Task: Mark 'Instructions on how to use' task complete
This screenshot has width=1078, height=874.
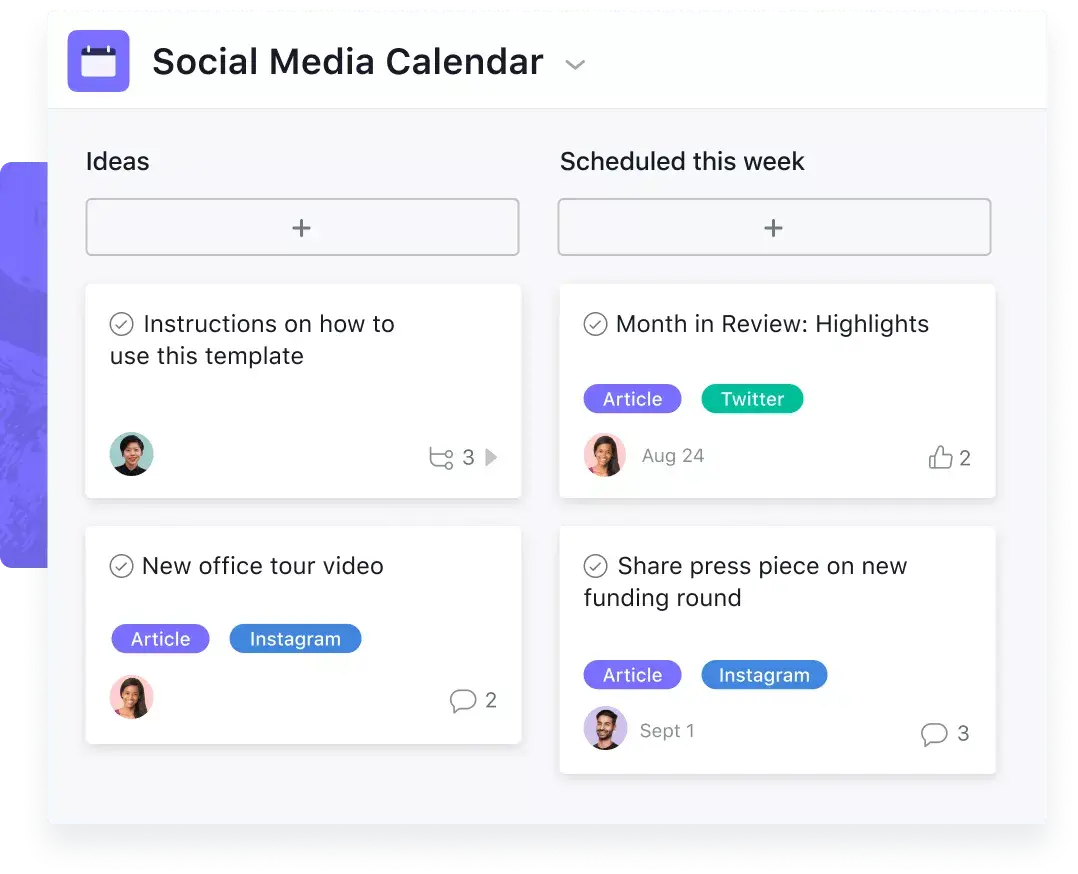Action: pyautogui.click(x=122, y=324)
